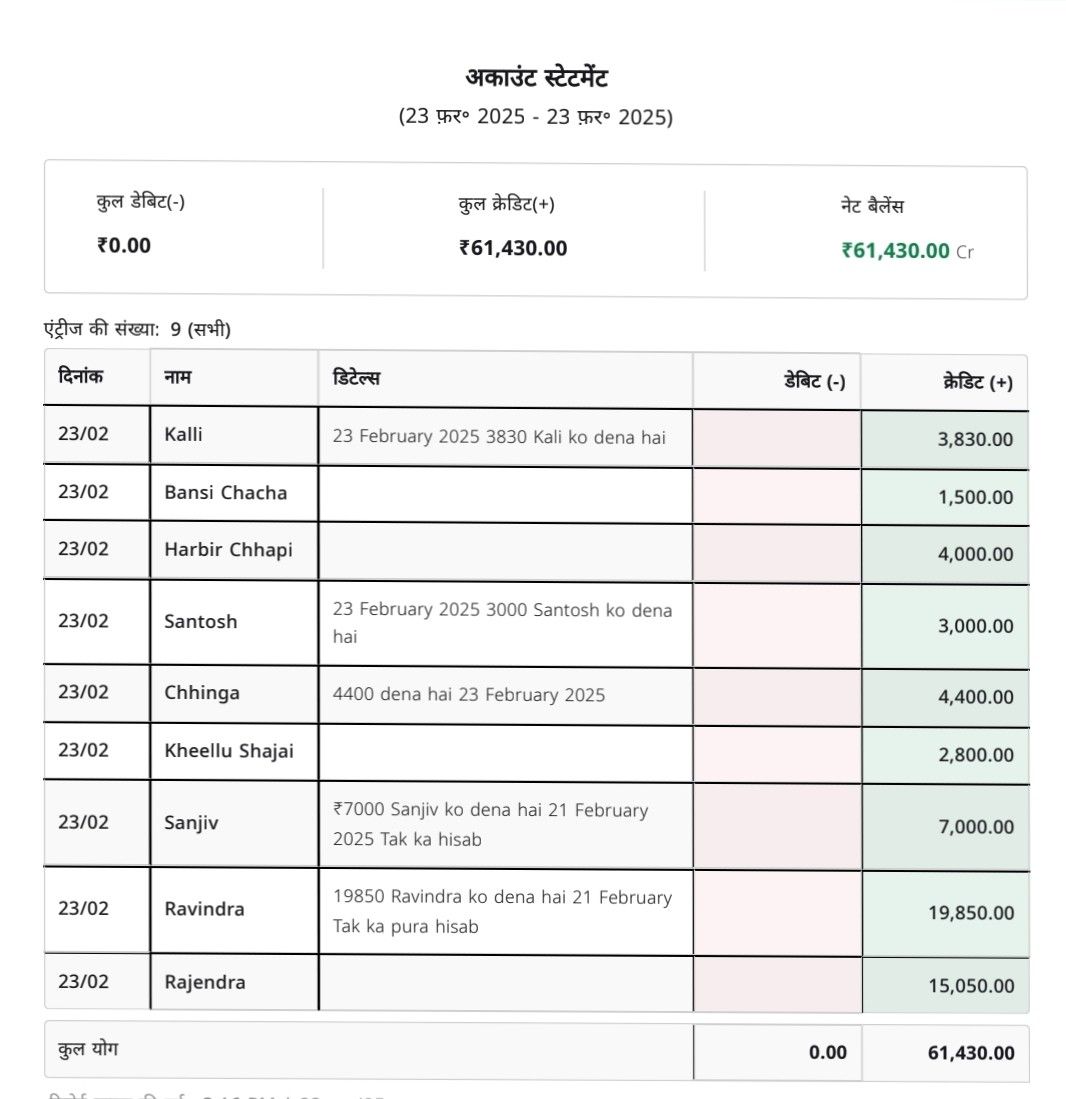
Task: Select the Kalli name cell
Action: [183, 435]
